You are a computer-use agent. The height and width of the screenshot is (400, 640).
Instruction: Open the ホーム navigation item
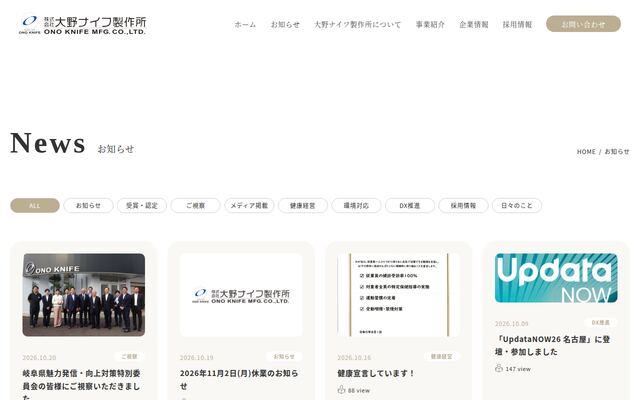click(245, 24)
